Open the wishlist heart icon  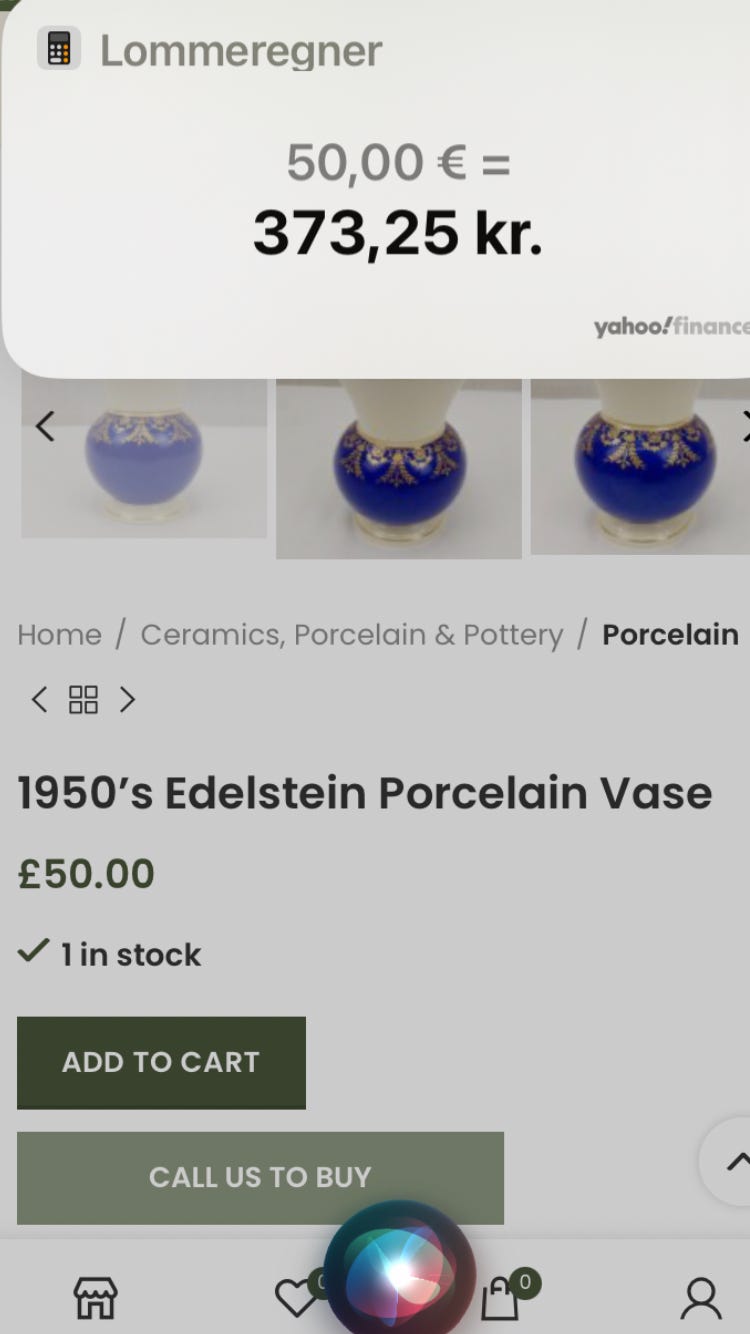(x=296, y=1298)
